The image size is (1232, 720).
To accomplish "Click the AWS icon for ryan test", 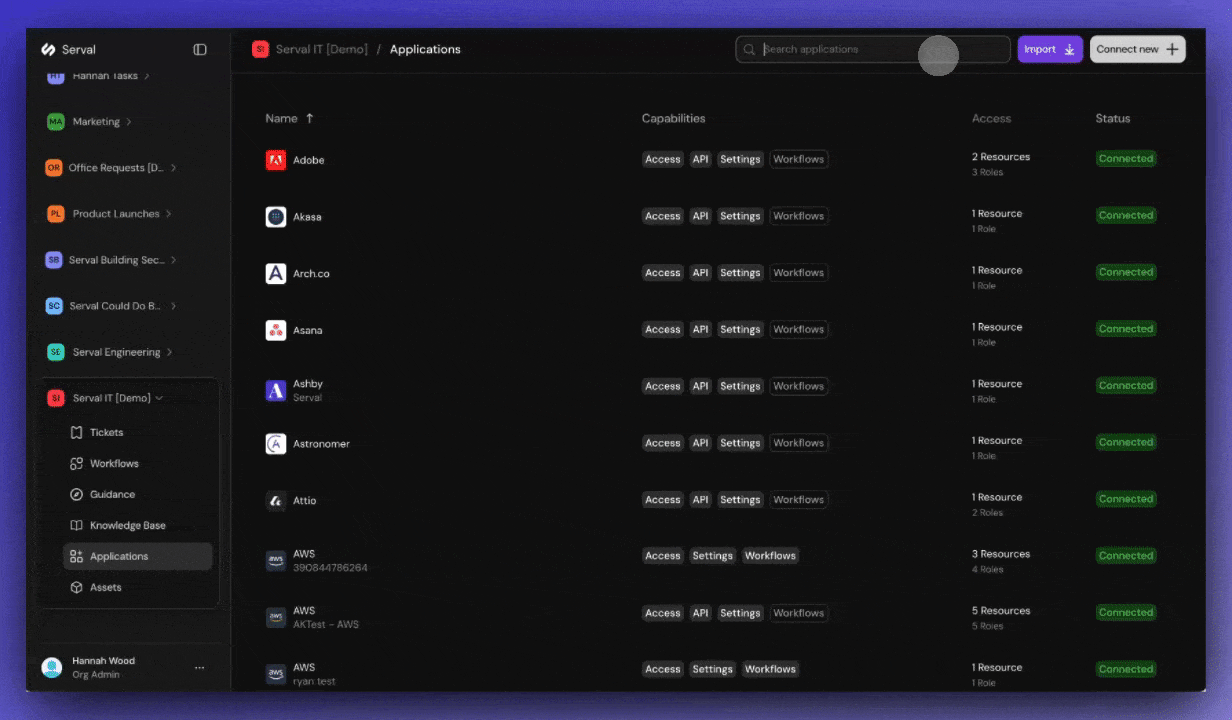I will (275, 672).
